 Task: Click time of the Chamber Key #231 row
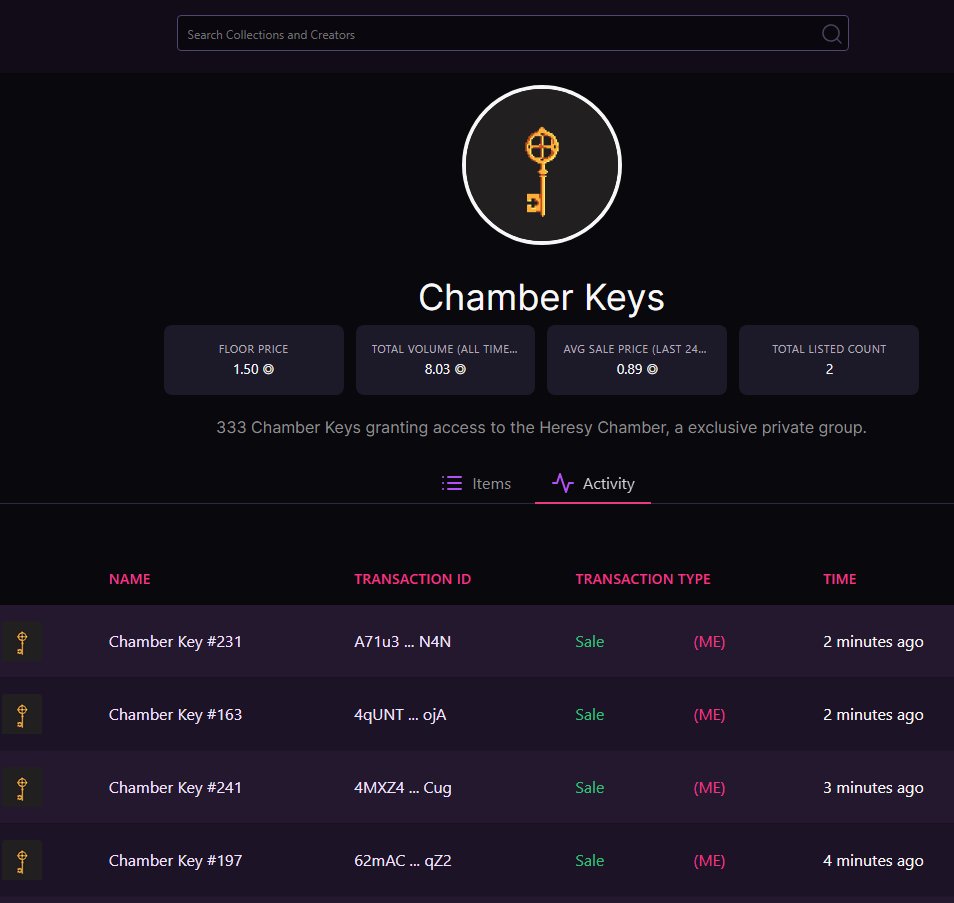pos(873,642)
